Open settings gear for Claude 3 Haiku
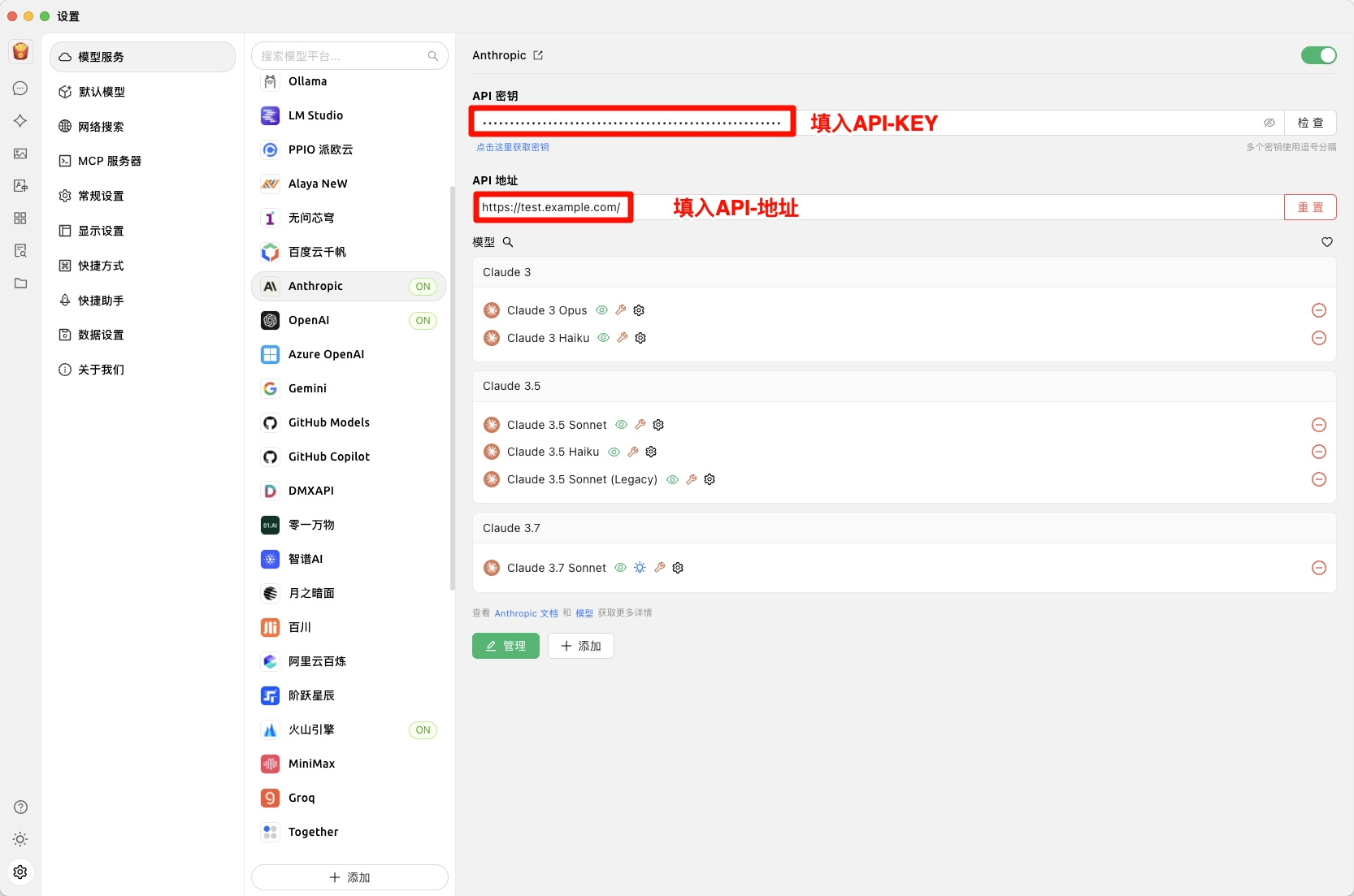The height and width of the screenshot is (896, 1354). 640,338
